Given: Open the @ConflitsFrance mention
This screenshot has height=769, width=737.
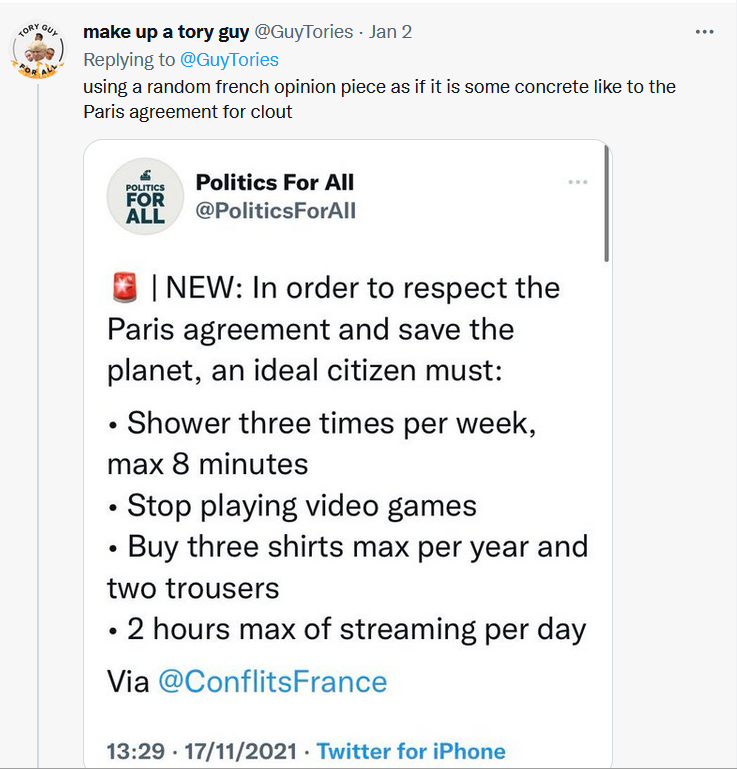Looking at the screenshot, I should (272, 682).
